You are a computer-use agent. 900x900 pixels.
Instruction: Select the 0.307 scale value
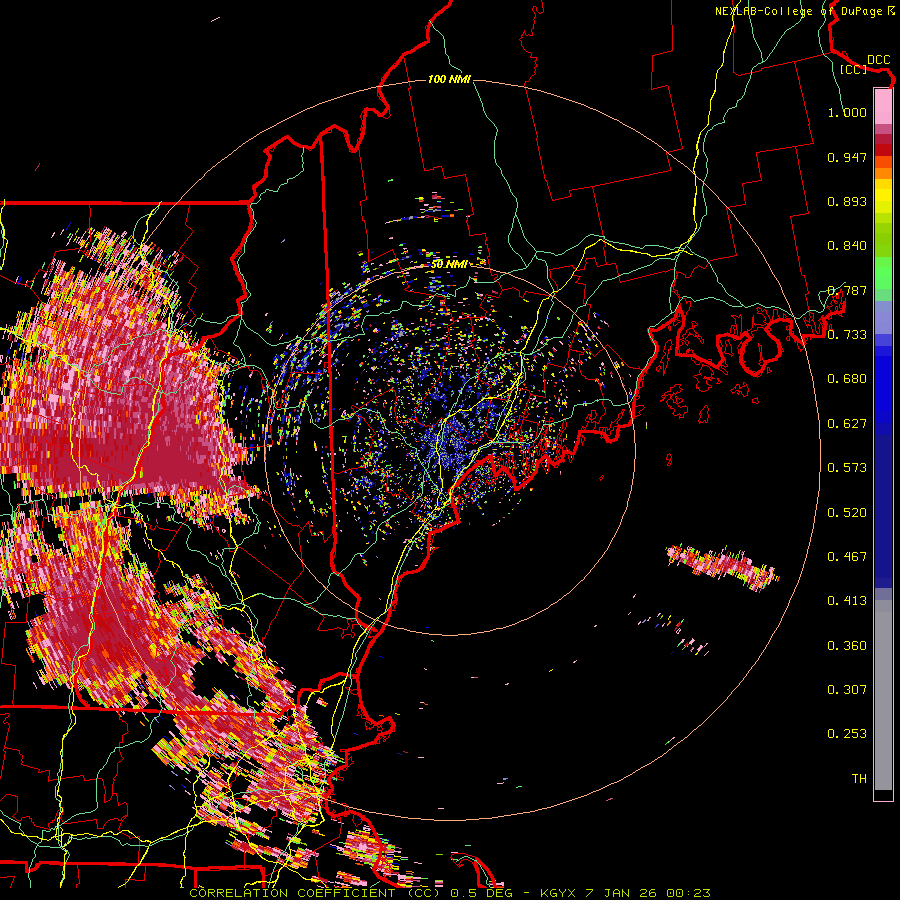click(x=847, y=690)
